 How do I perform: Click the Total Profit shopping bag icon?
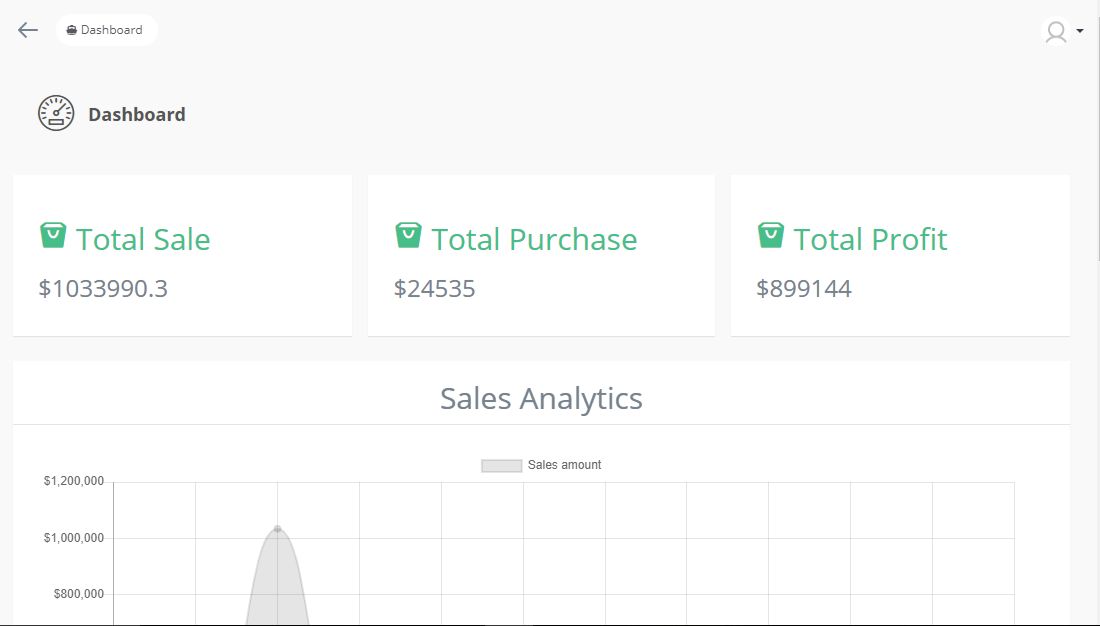pos(770,236)
